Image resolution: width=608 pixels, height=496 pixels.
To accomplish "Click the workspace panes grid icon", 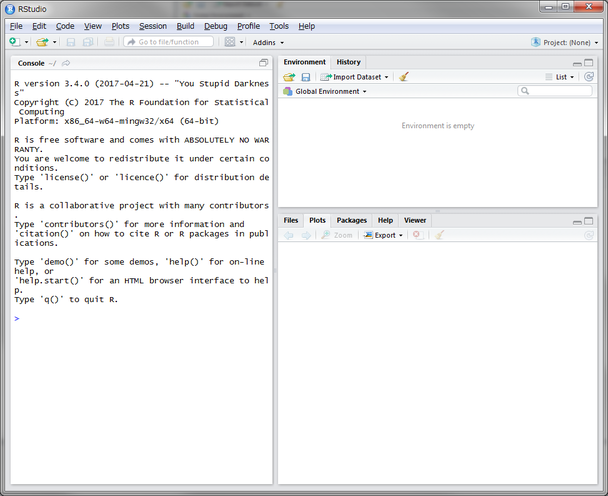I will (230, 42).
